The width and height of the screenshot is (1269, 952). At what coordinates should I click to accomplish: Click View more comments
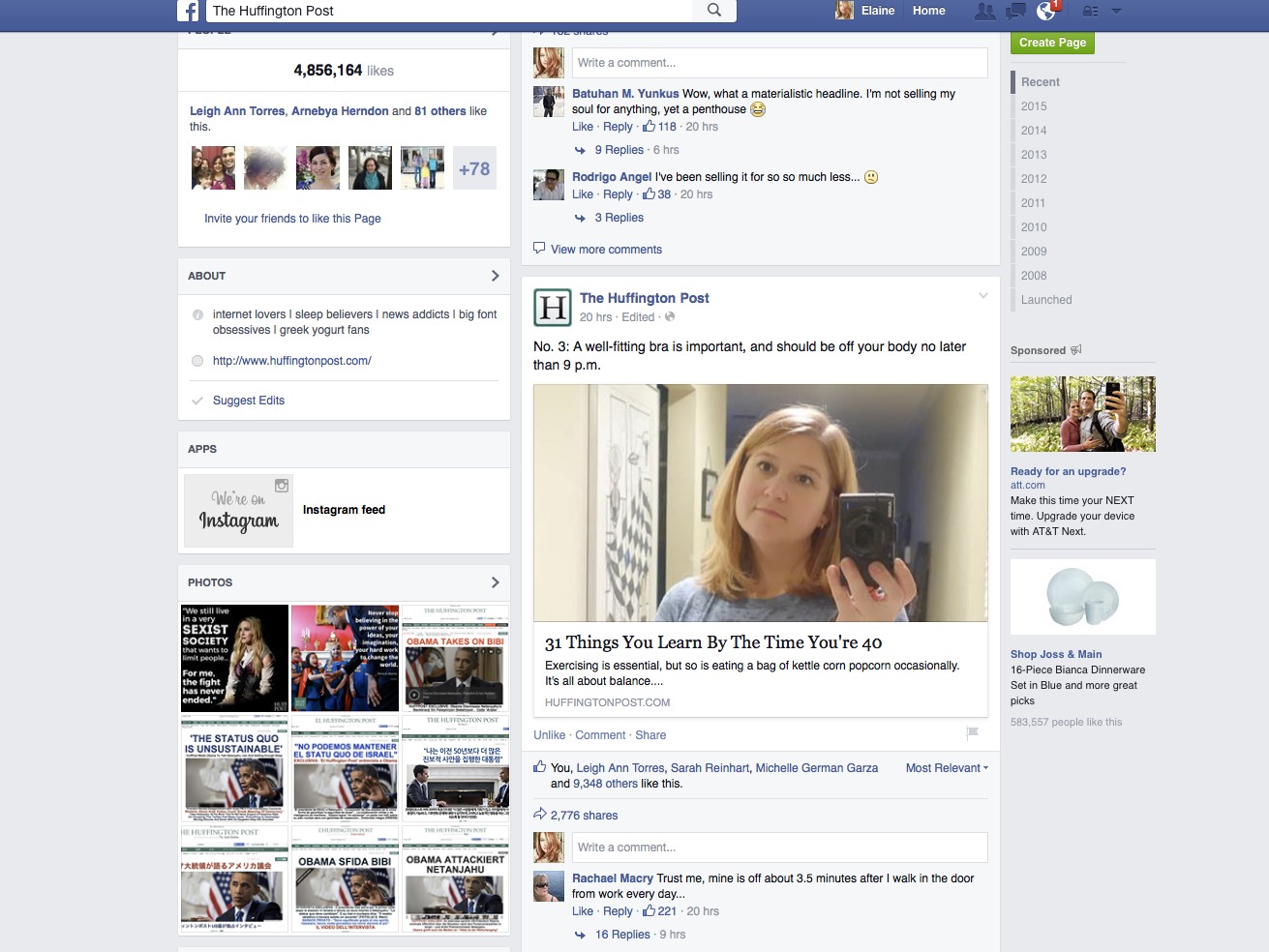tap(606, 250)
